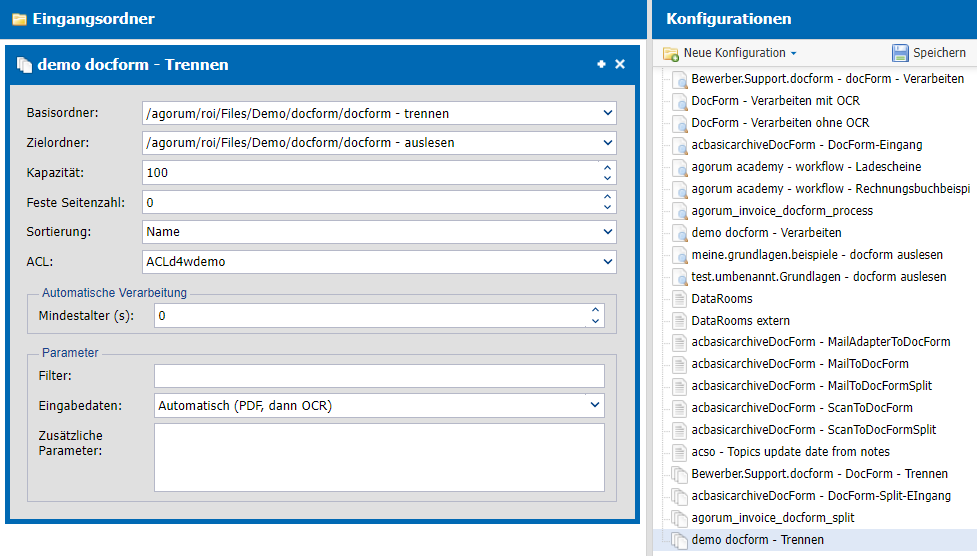The image size is (977, 556).
Task: Click icon of acso - Topics update date from notes
Action: (x=679, y=452)
